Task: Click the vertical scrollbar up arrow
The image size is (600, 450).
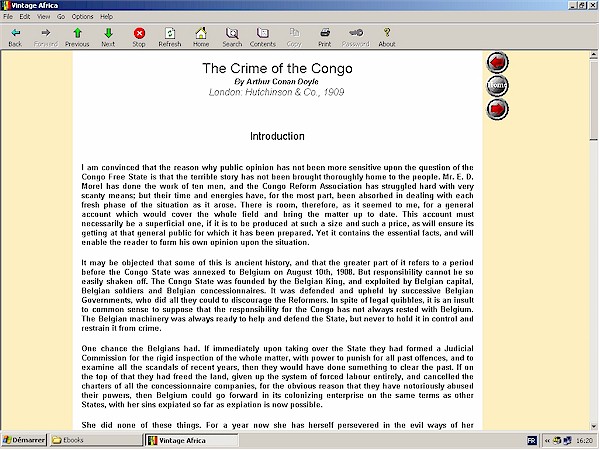Action: pyautogui.click(x=593, y=55)
